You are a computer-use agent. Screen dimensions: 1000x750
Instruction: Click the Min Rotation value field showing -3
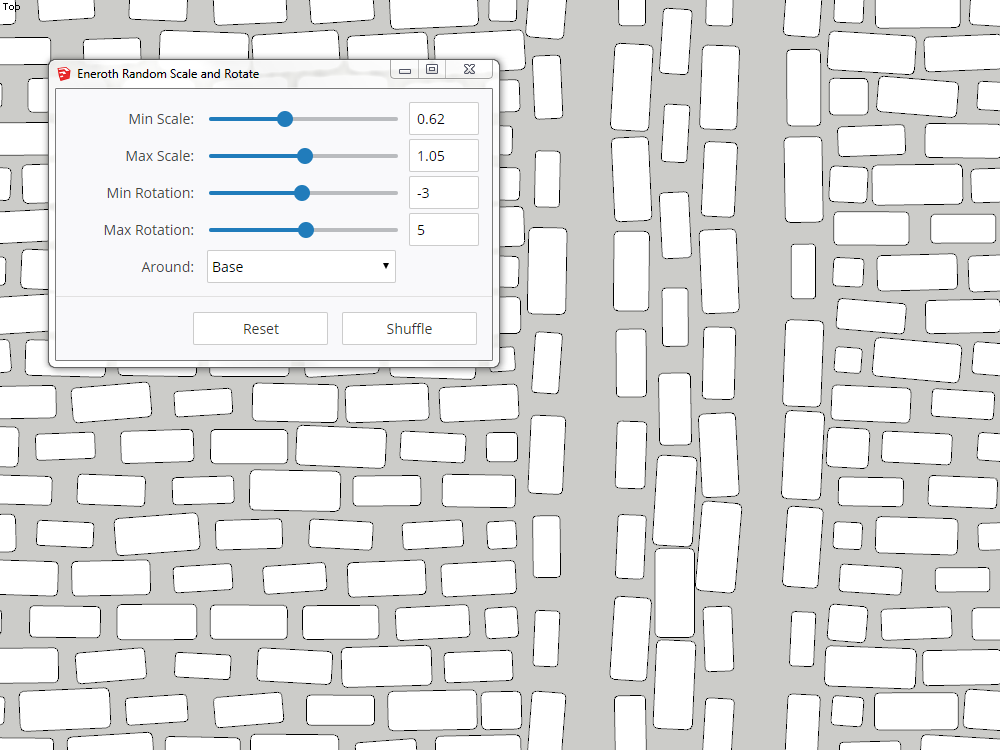(443, 192)
